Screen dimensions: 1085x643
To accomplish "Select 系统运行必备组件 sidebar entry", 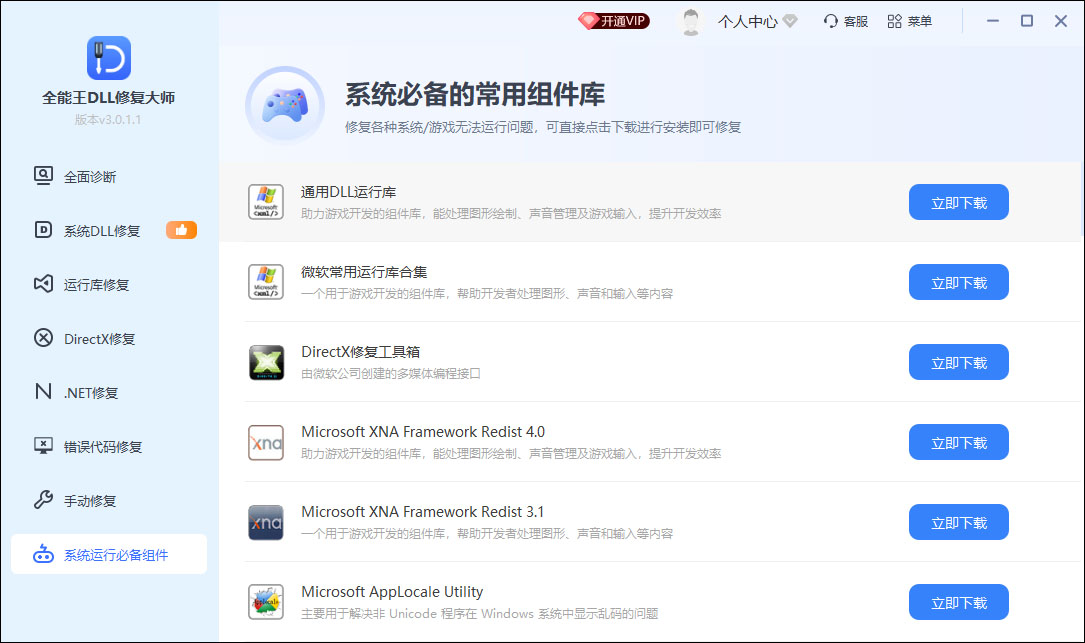I will [109, 554].
